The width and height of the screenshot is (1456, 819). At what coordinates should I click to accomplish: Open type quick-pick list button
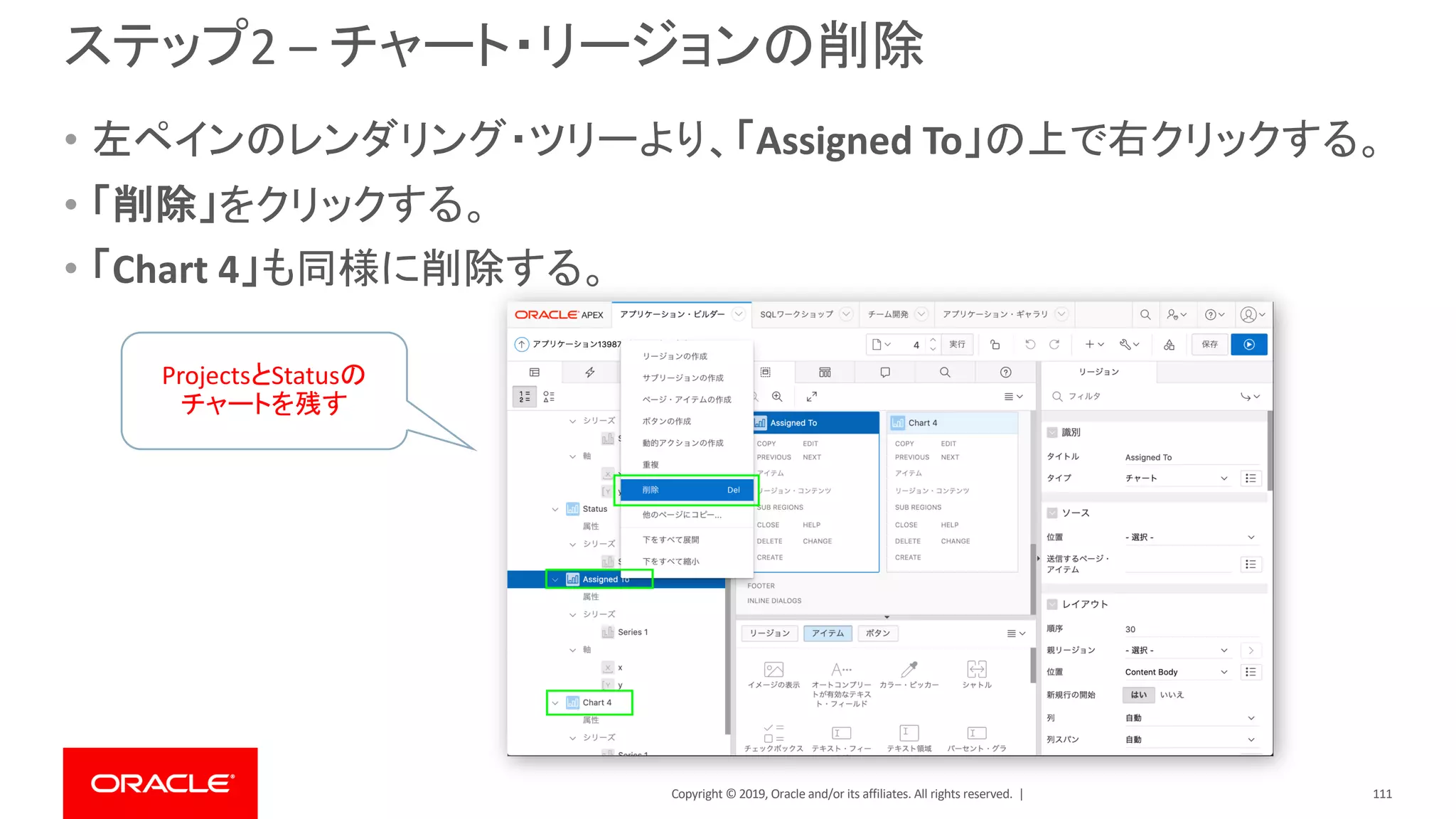[x=1251, y=478]
